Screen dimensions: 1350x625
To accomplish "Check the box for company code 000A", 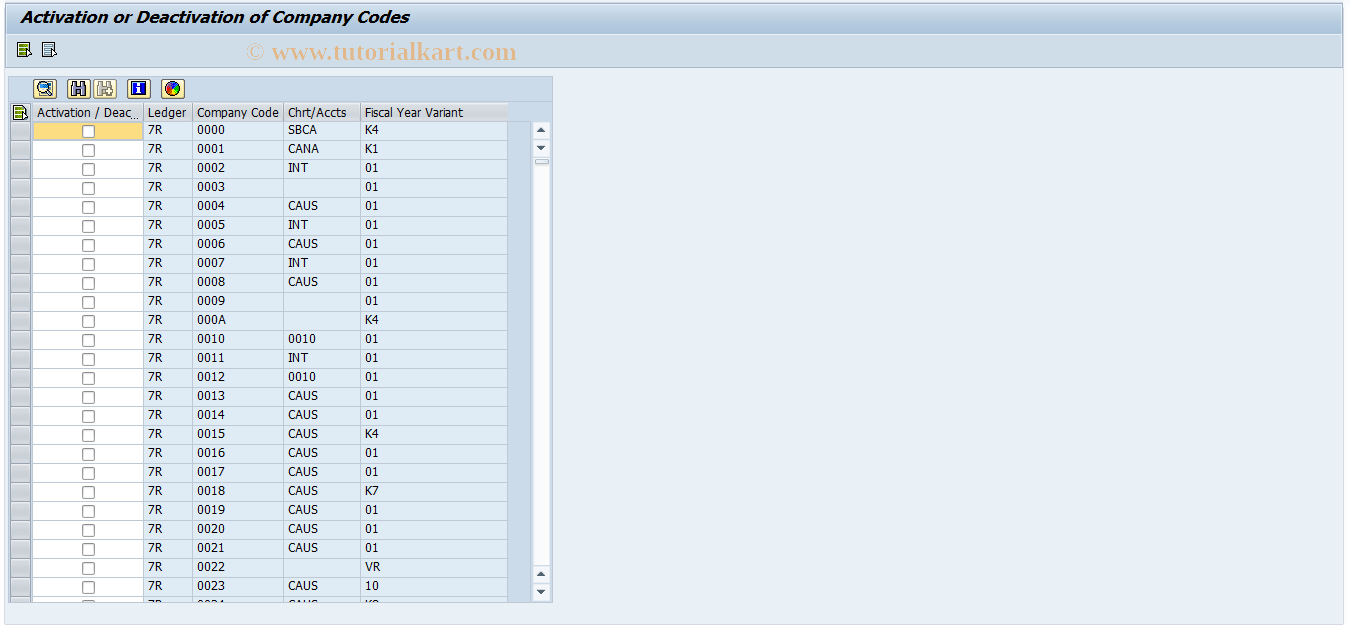I will [x=88, y=321].
